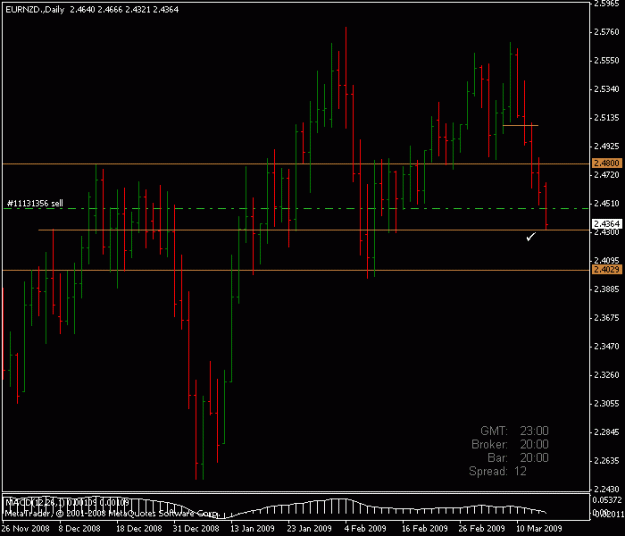Image resolution: width=625 pixels, height=536 pixels.
Task: Click the EURNZD.,Daily chart title text
Action: (35, 10)
